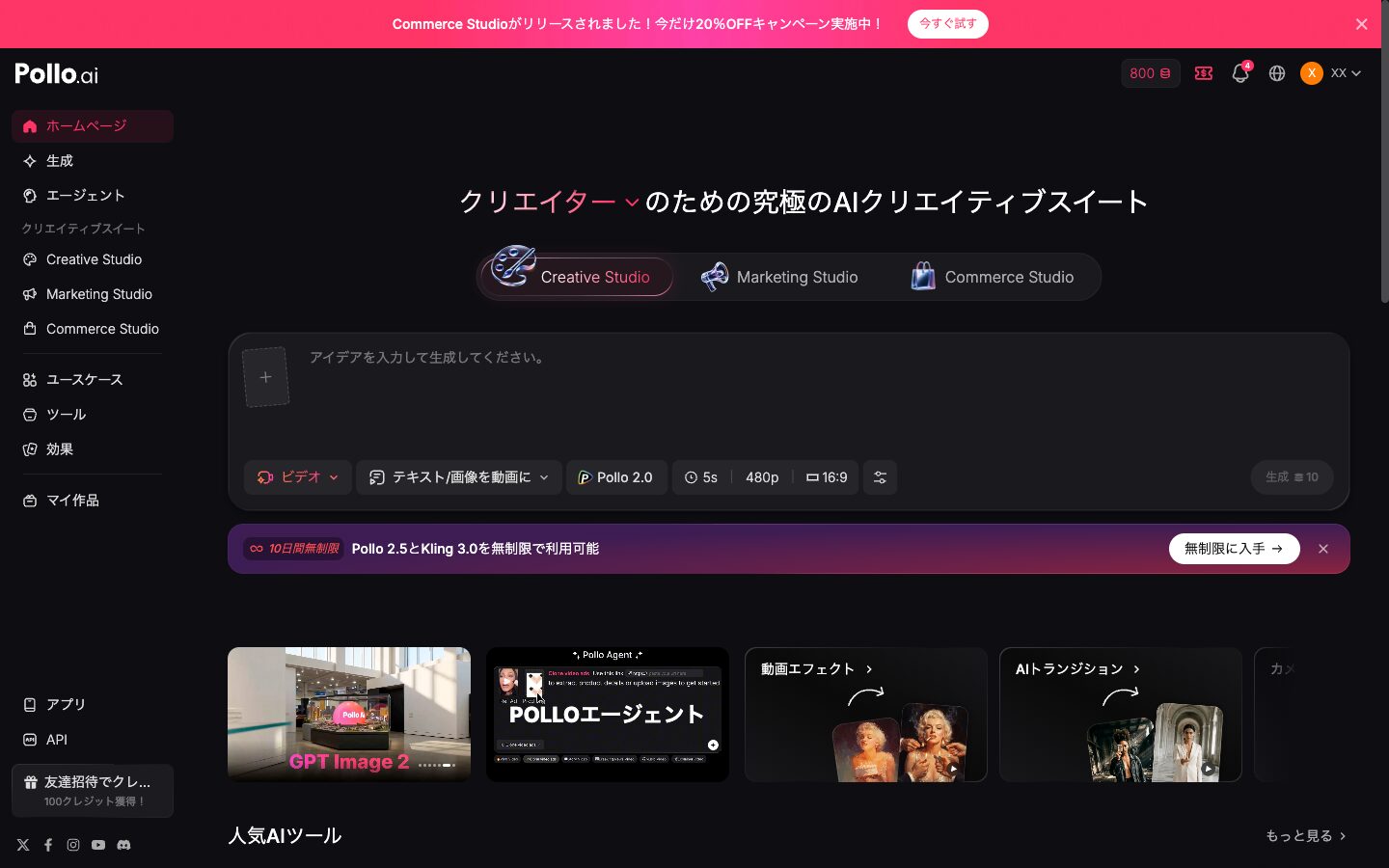Open the Instagram social icon

click(x=73, y=845)
